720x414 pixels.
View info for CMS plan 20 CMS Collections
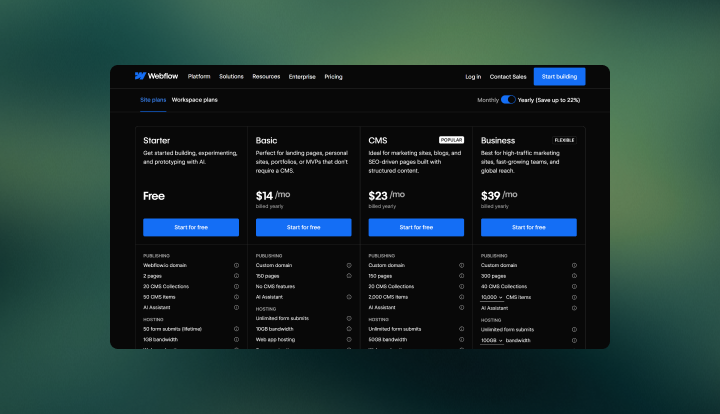click(x=461, y=286)
